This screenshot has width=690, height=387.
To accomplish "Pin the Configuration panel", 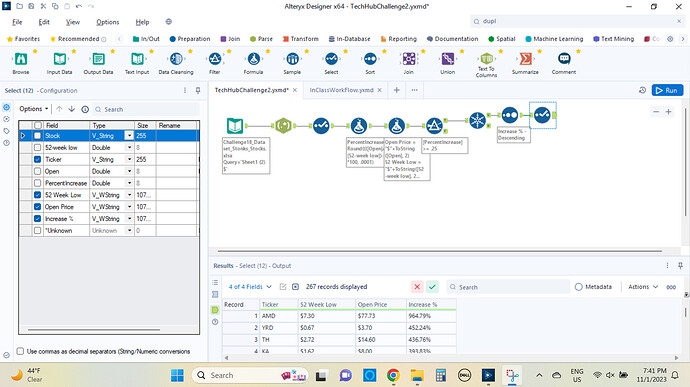I will [x=198, y=90].
